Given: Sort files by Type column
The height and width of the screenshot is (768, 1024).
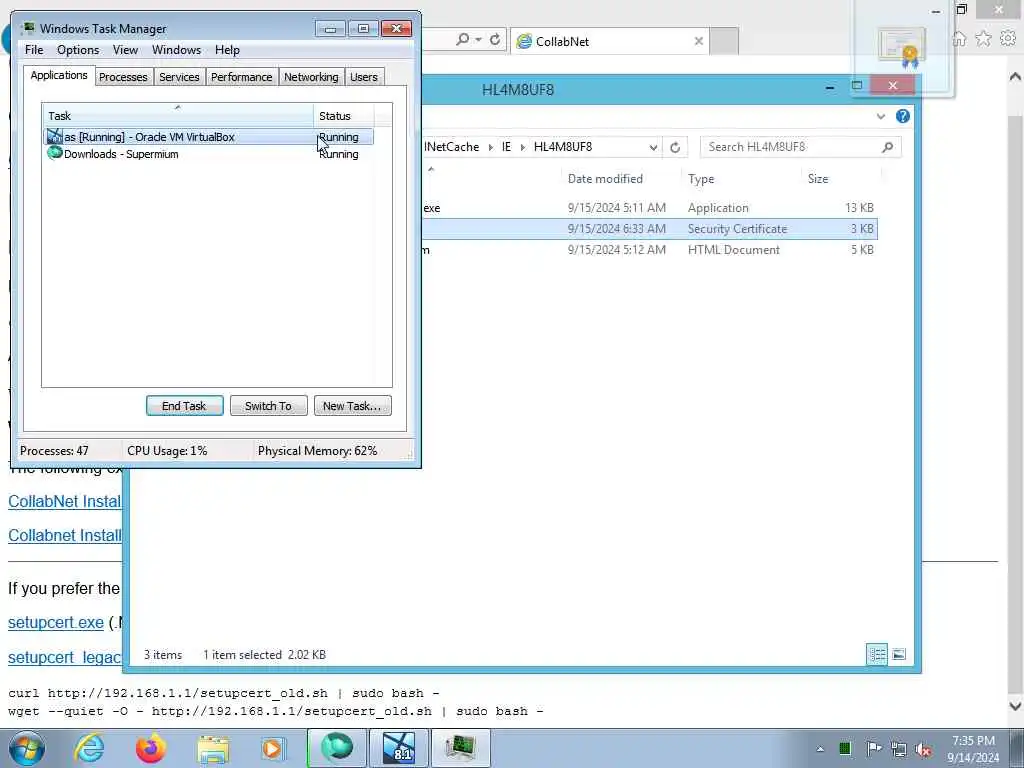Looking at the screenshot, I should point(741,179).
